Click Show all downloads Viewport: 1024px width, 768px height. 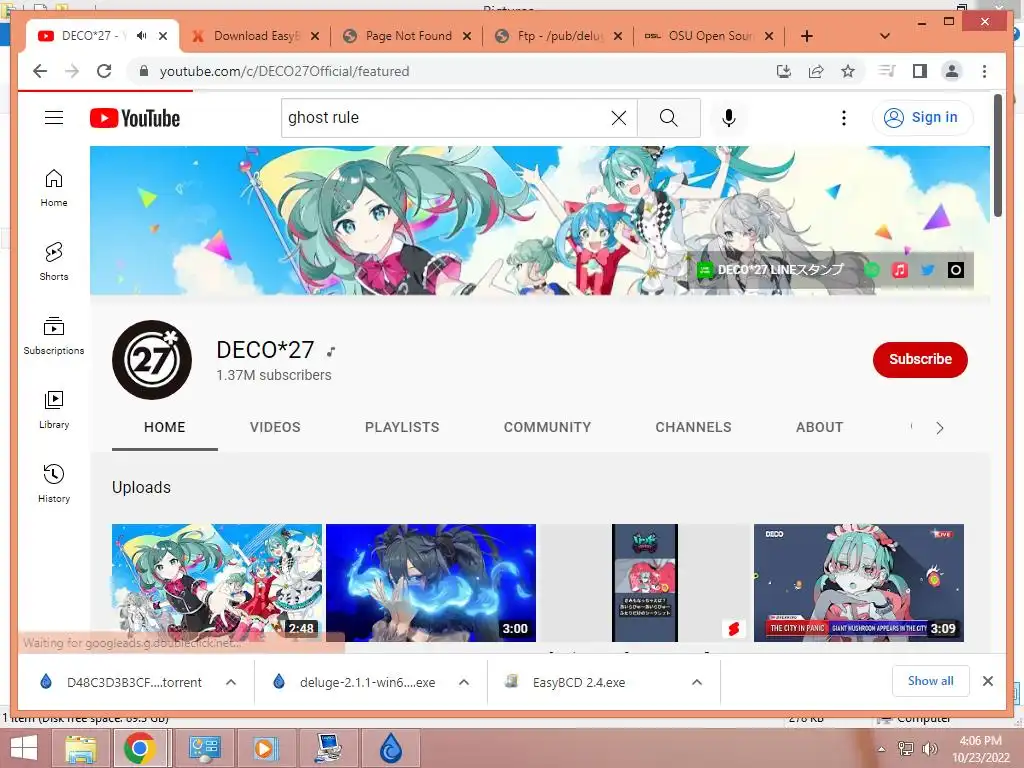point(930,681)
